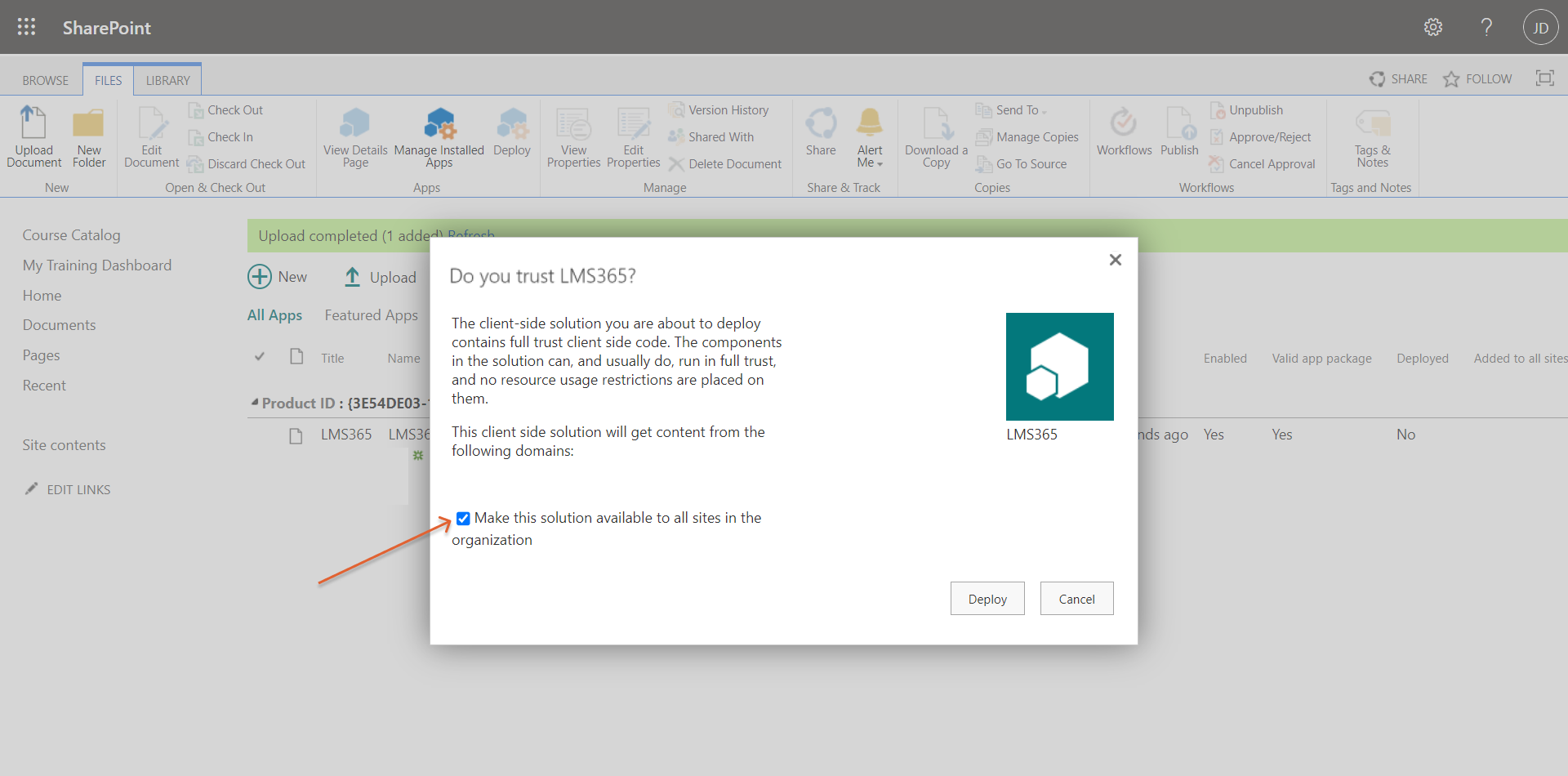Open Version History in the ribbon

719,110
